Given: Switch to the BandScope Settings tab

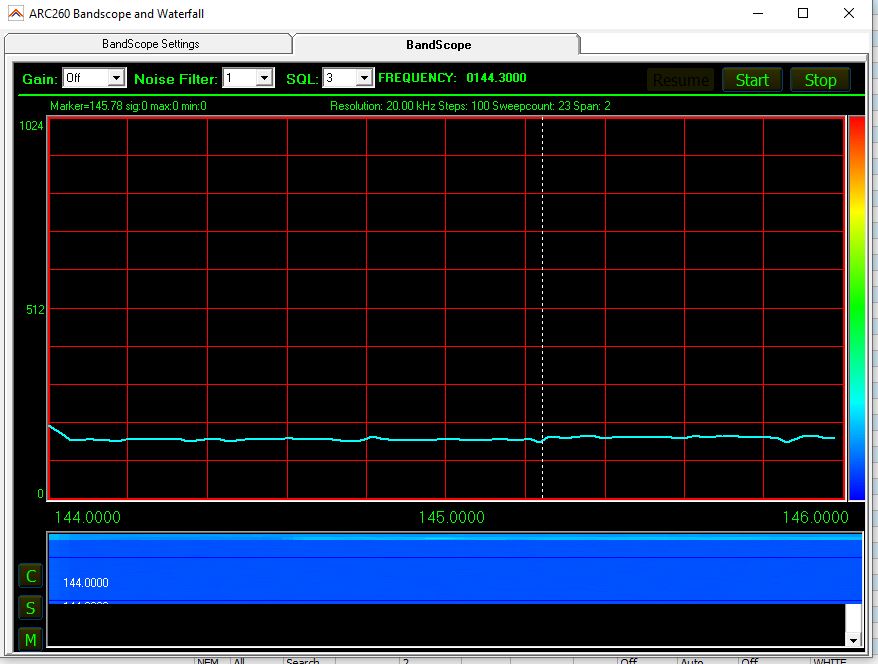Looking at the screenshot, I should coord(148,44).
